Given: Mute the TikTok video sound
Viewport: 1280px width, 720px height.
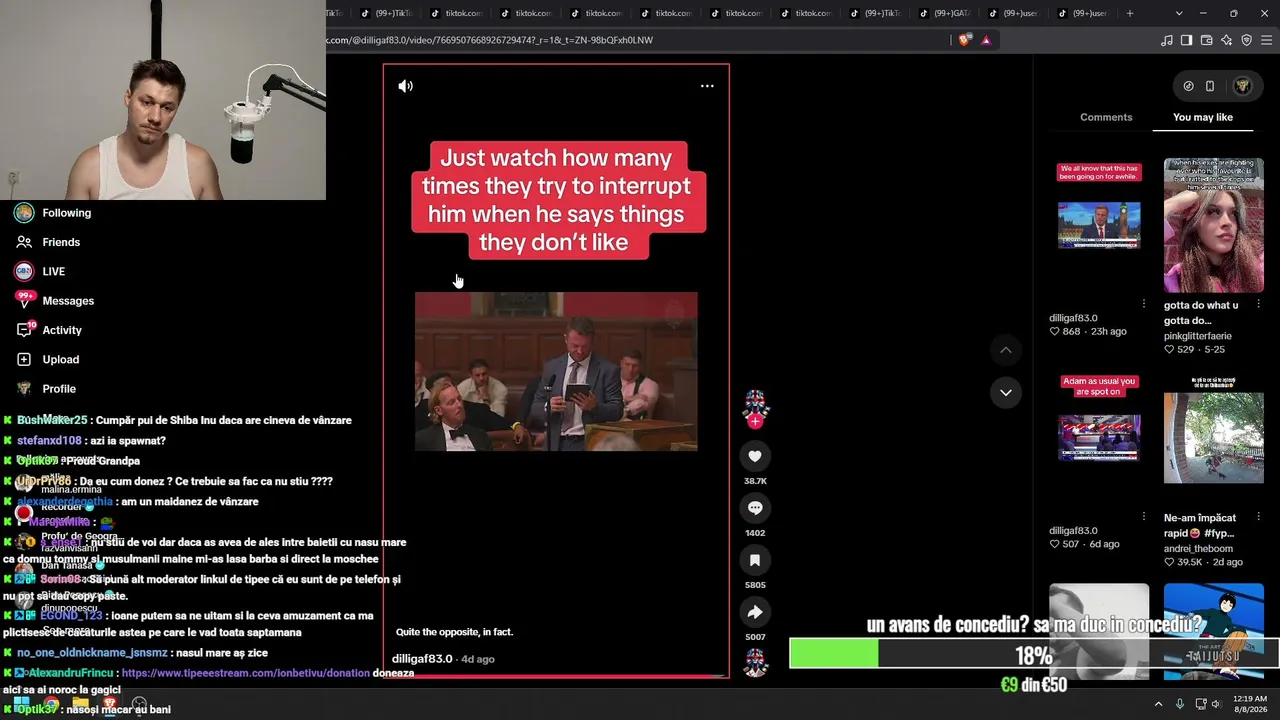Looking at the screenshot, I should [x=405, y=86].
